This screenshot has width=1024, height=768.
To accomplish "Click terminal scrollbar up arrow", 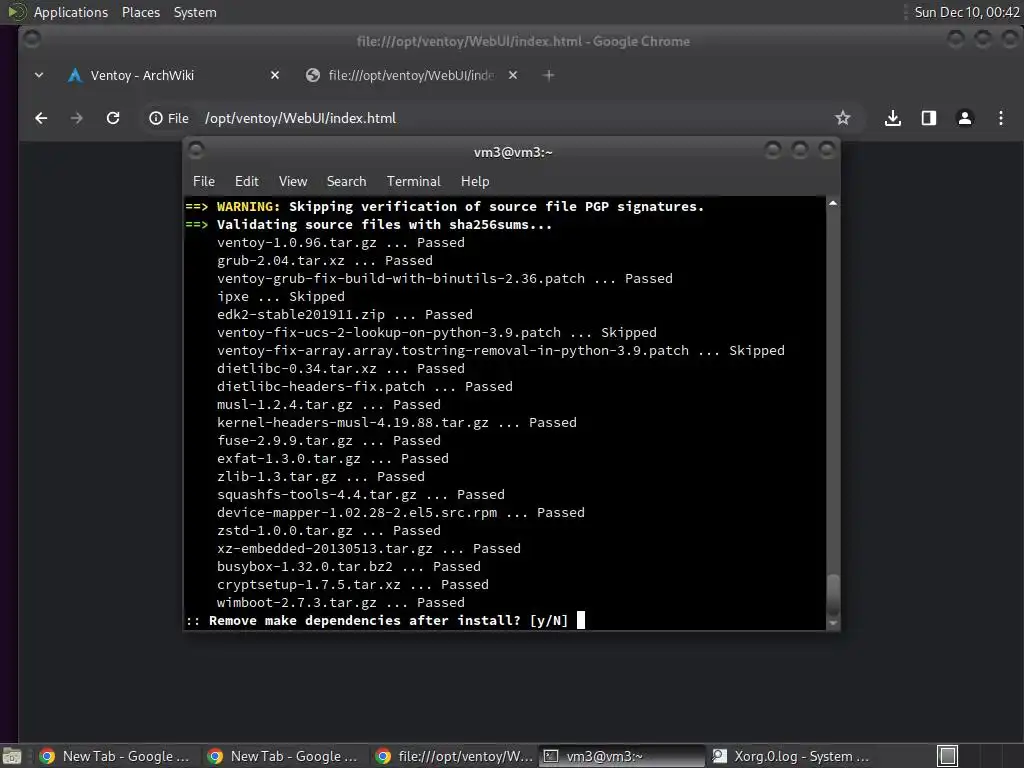I will (833, 204).
